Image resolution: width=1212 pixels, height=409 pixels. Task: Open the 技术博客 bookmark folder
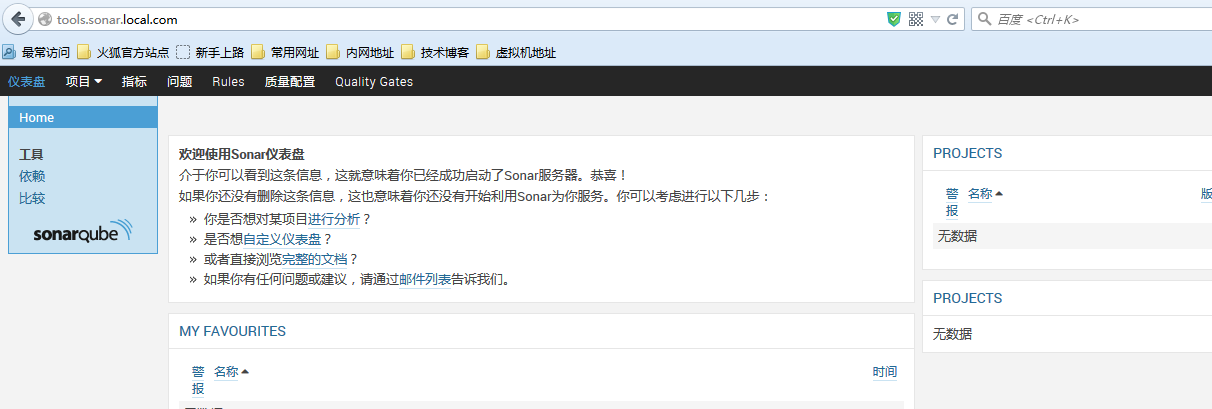pyautogui.click(x=435, y=52)
